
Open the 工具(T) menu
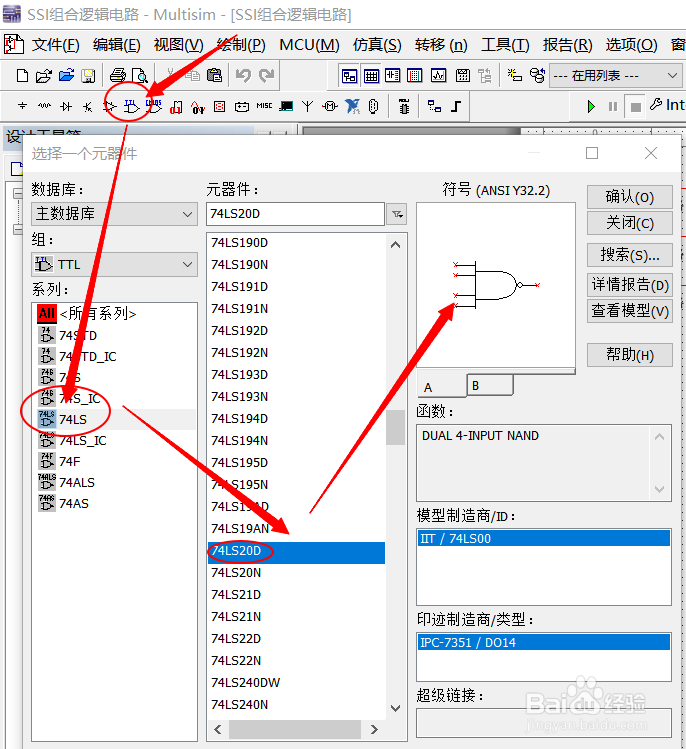(505, 45)
